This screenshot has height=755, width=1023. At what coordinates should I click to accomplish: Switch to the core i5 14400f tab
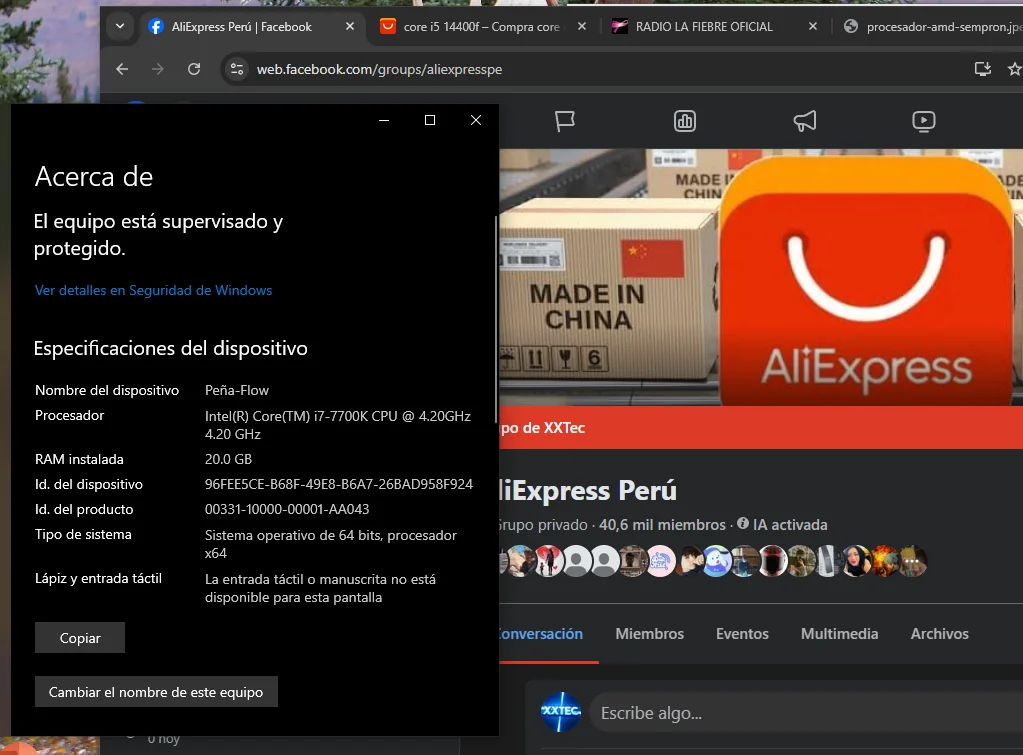481,26
